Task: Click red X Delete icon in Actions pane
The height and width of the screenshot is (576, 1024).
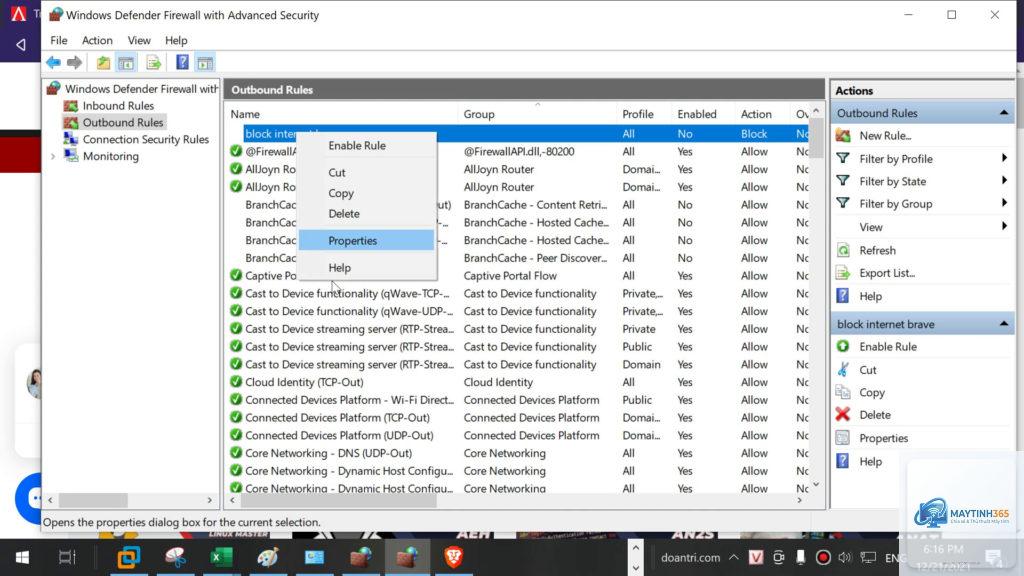Action: click(x=843, y=415)
